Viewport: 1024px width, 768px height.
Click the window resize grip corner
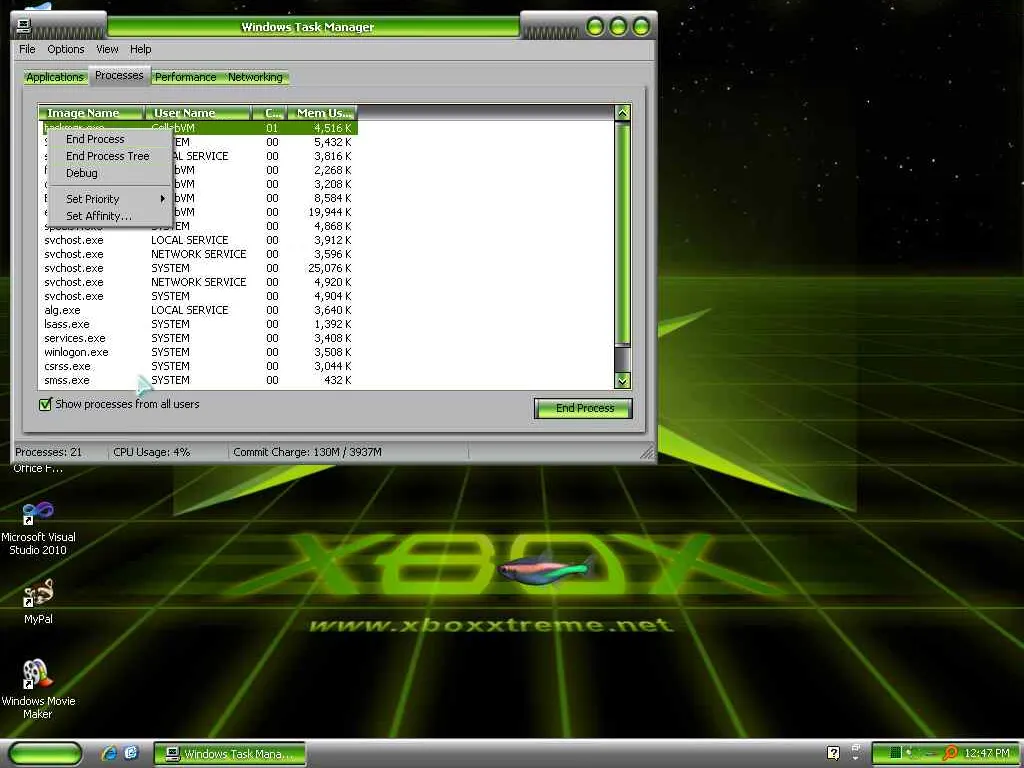647,452
